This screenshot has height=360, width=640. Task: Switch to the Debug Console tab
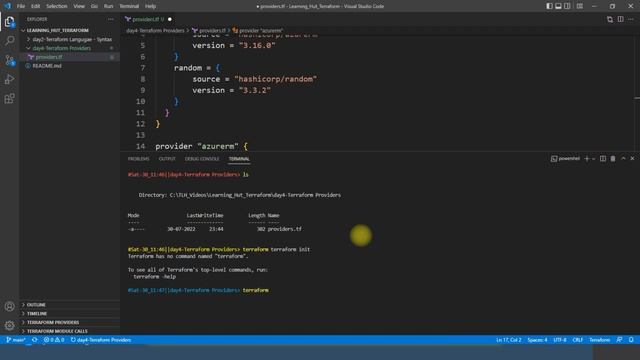pyautogui.click(x=202, y=159)
